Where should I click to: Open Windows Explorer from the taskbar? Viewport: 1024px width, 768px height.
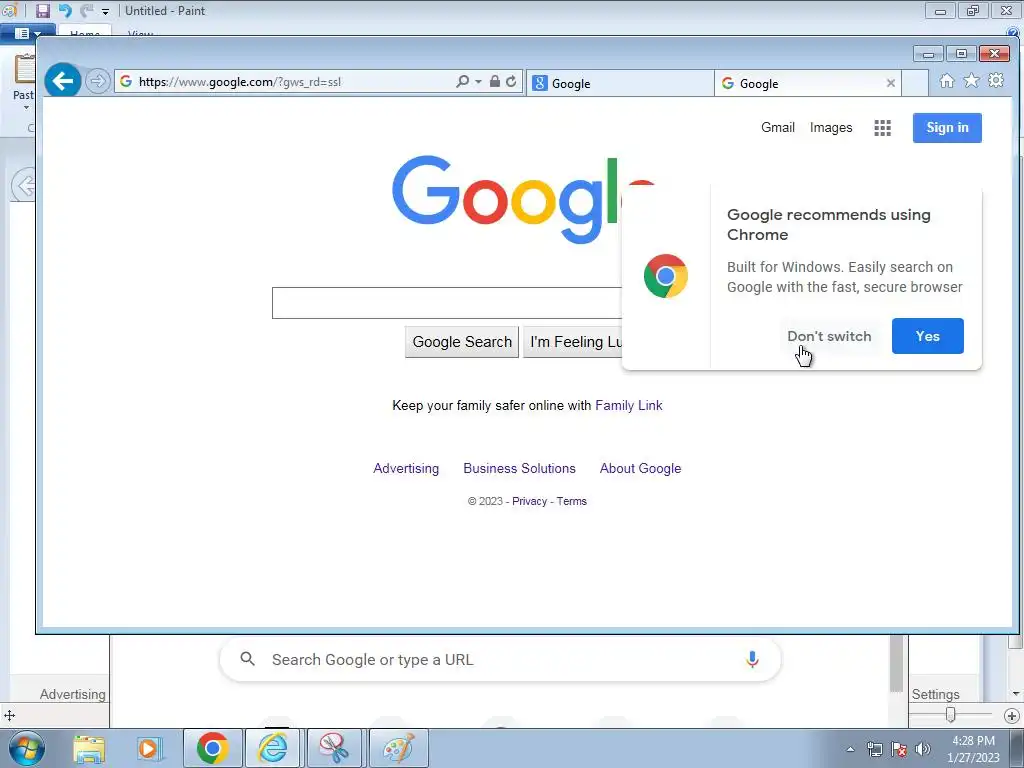pos(89,748)
